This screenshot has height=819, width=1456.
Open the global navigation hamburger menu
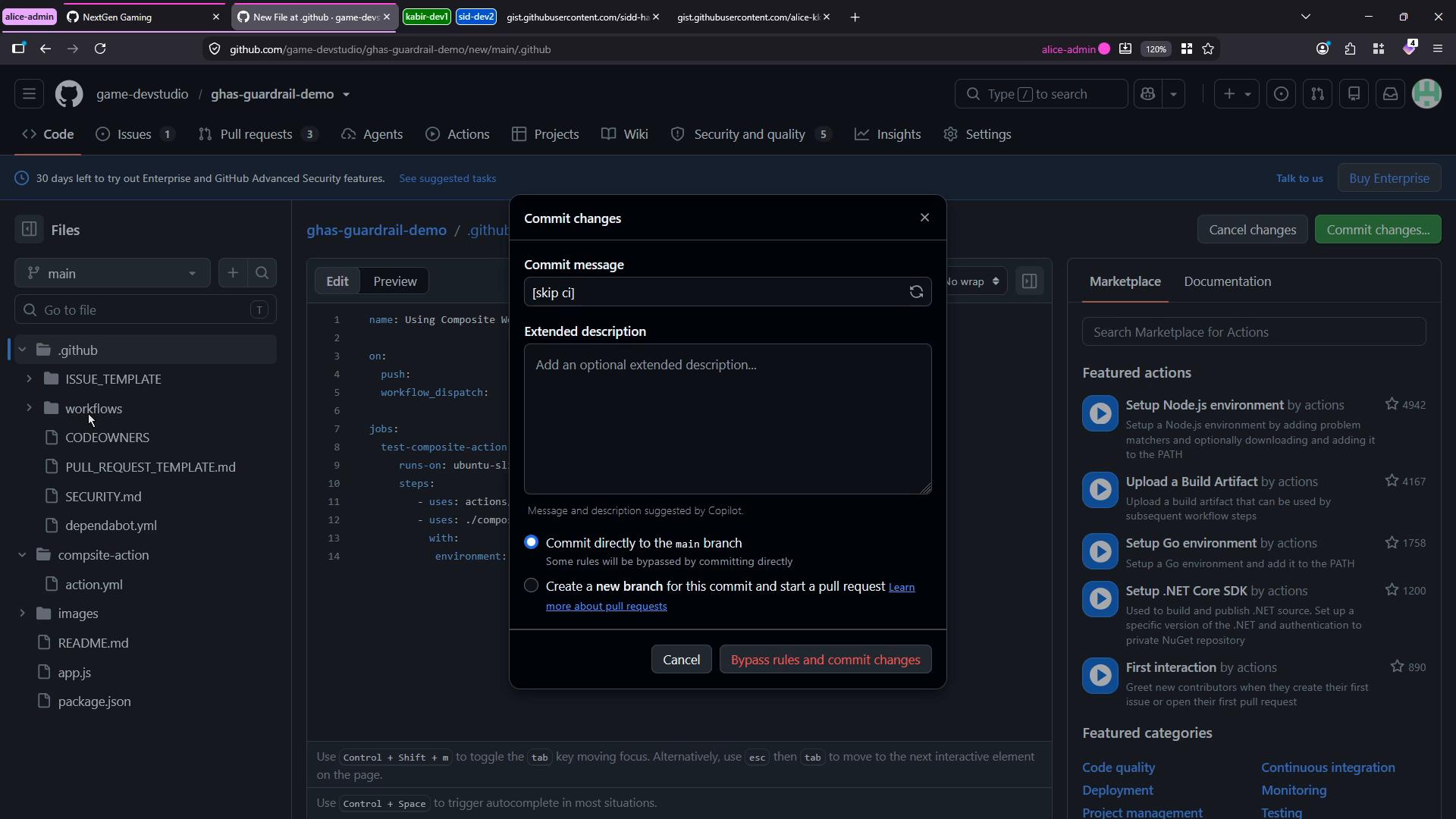[x=29, y=94]
